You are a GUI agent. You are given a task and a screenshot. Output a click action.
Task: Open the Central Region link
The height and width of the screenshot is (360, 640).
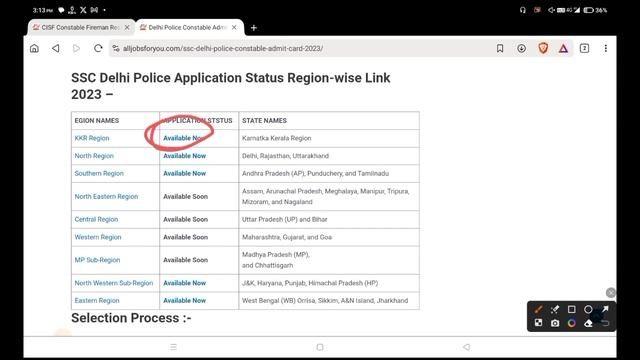(96, 219)
